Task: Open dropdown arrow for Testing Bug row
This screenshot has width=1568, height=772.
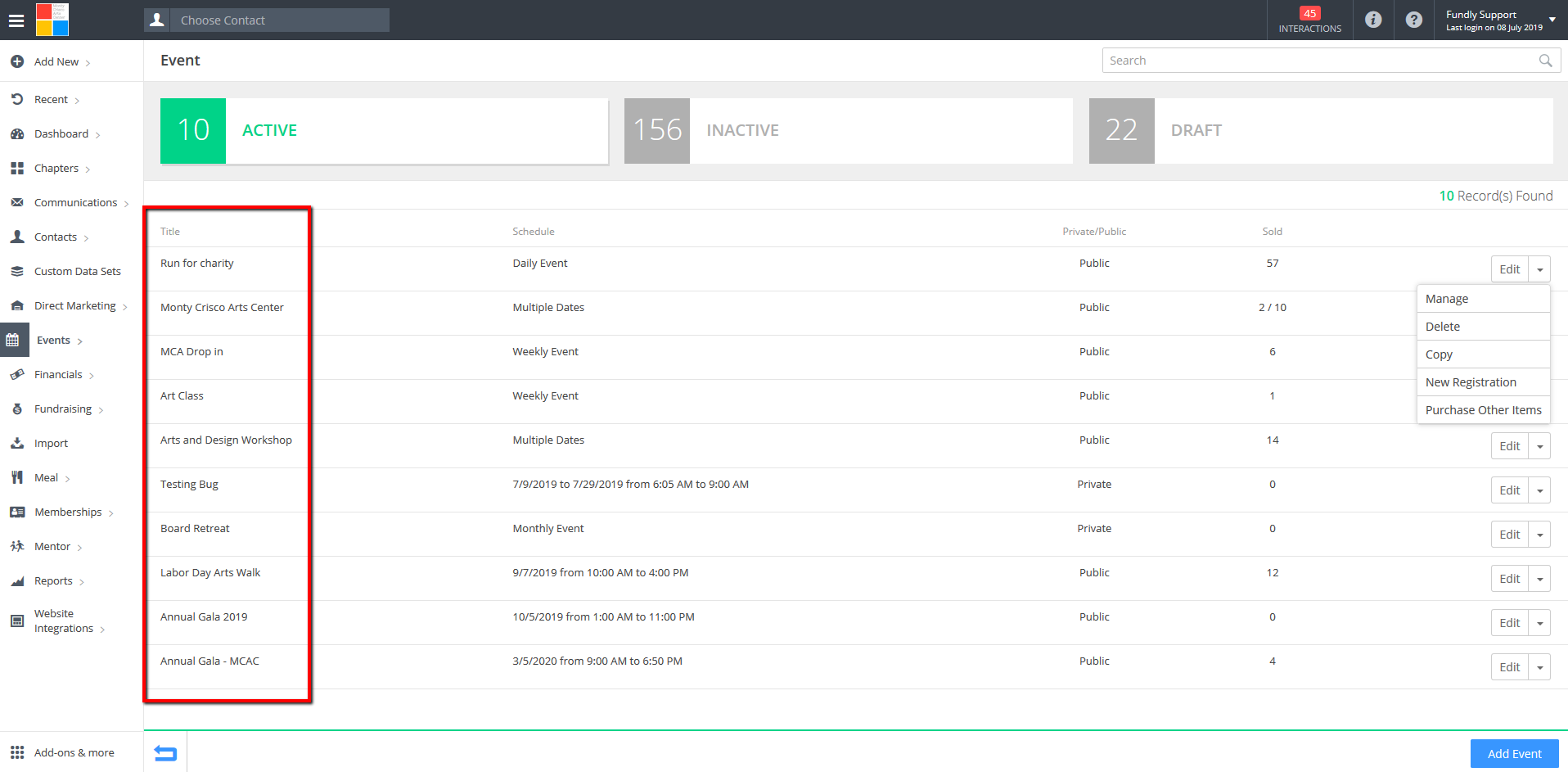Action: pos(1539,490)
